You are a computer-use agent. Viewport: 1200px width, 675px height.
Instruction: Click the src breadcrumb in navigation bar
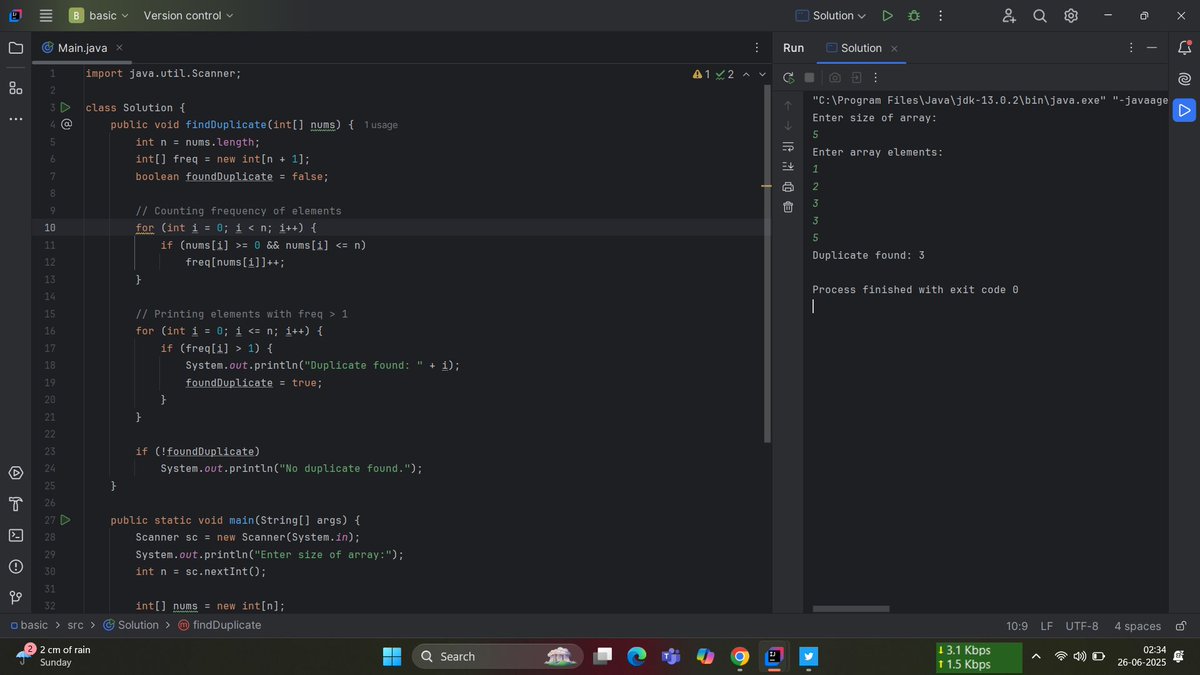pyautogui.click(x=75, y=625)
